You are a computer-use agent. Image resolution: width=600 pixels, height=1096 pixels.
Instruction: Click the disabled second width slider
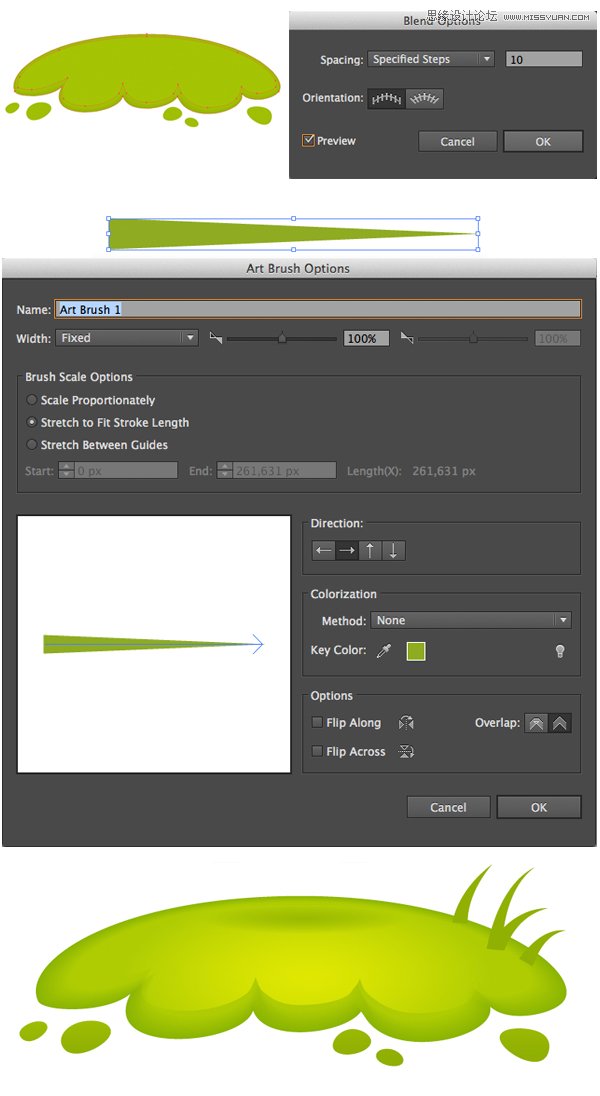point(473,338)
